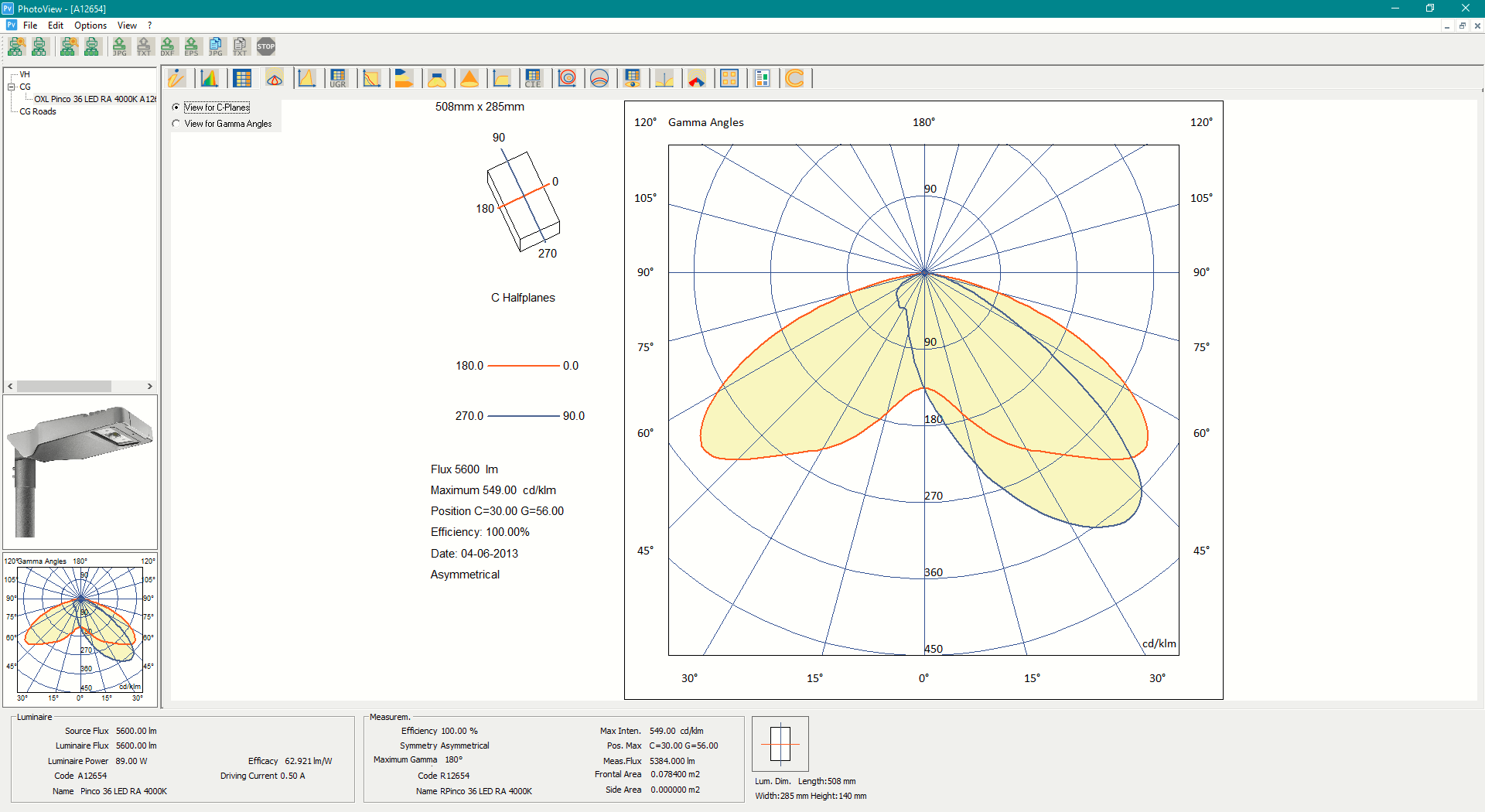
Task: Open the isocandela diagram view
Action: (x=567, y=77)
